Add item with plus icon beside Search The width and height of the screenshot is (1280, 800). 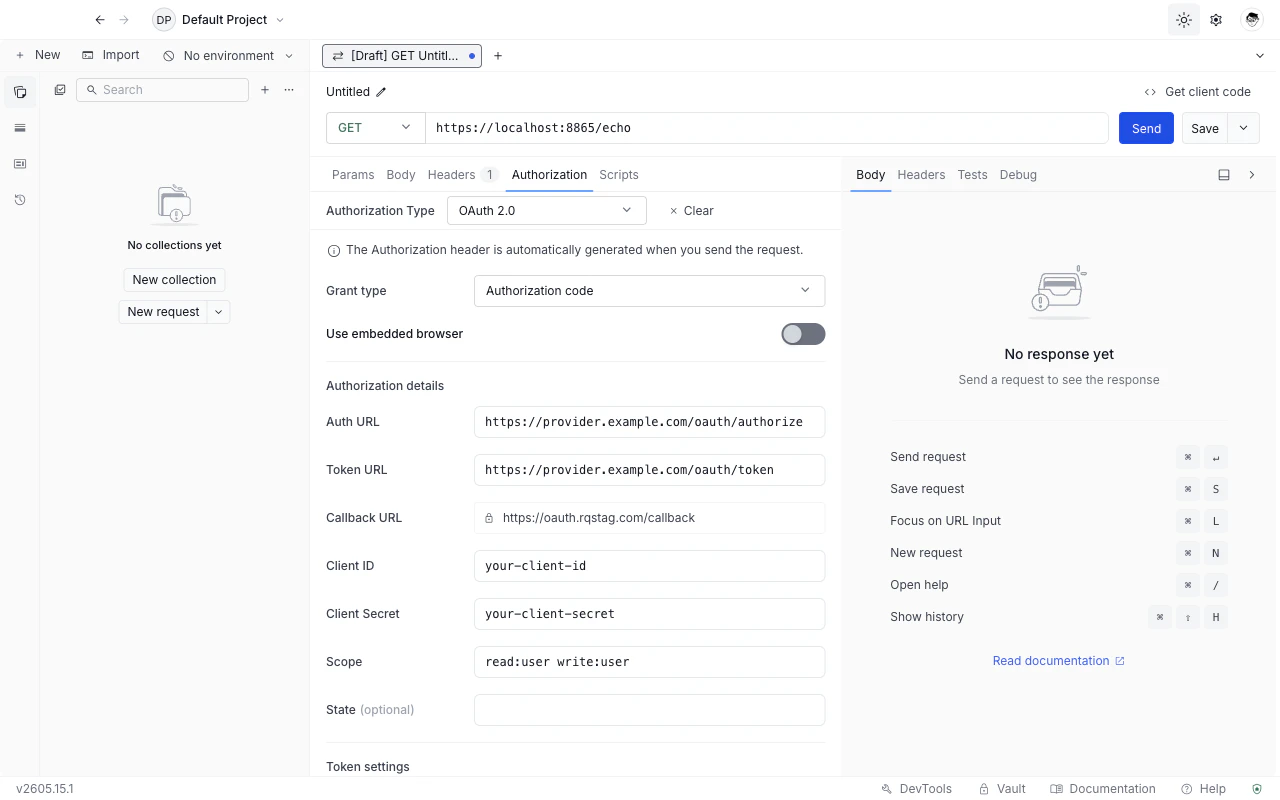[x=265, y=90]
